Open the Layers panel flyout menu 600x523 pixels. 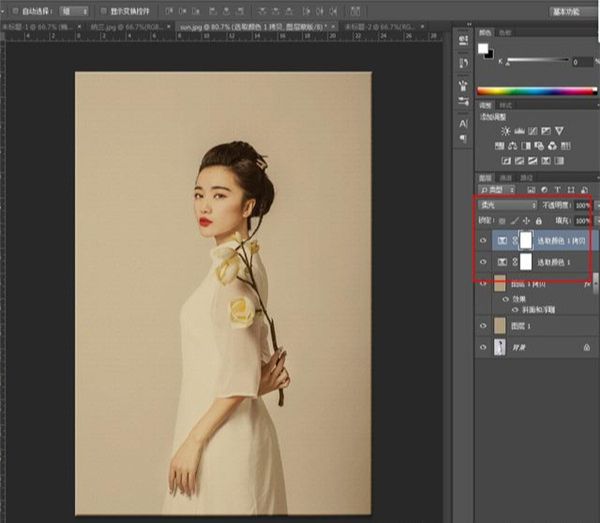tap(597, 178)
